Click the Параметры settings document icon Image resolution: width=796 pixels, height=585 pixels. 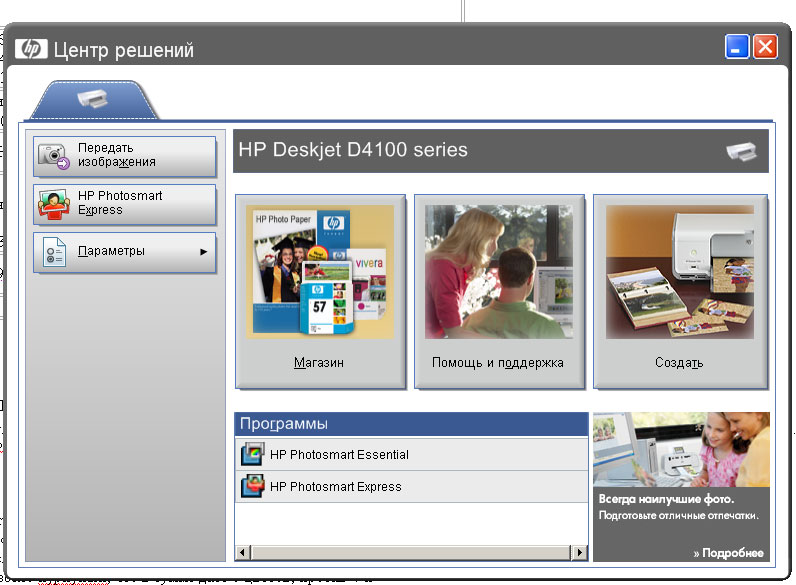point(54,252)
